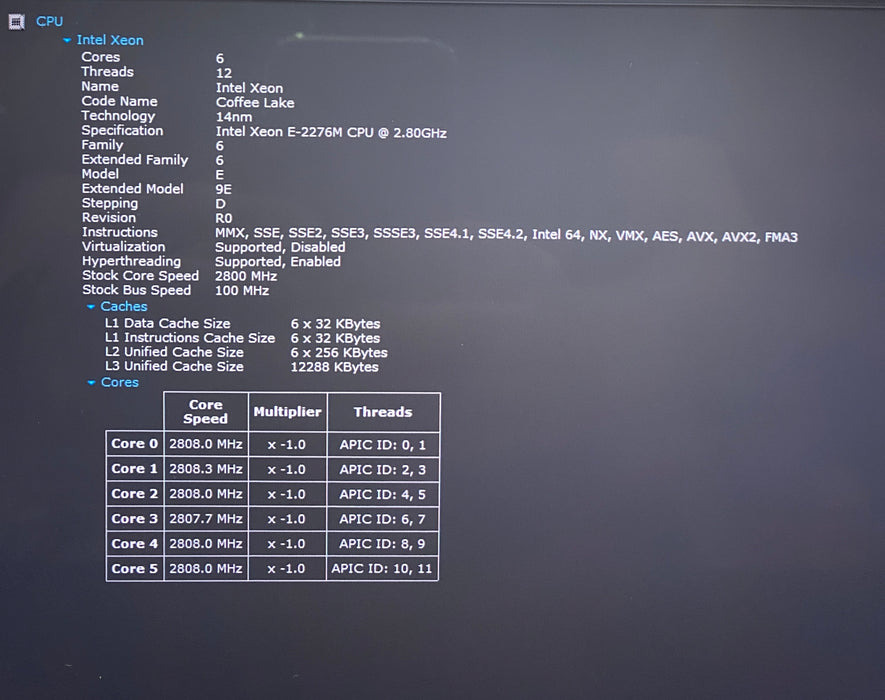This screenshot has width=885, height=700.
Task: Click the Stepping value D
Action: [220, 204]
